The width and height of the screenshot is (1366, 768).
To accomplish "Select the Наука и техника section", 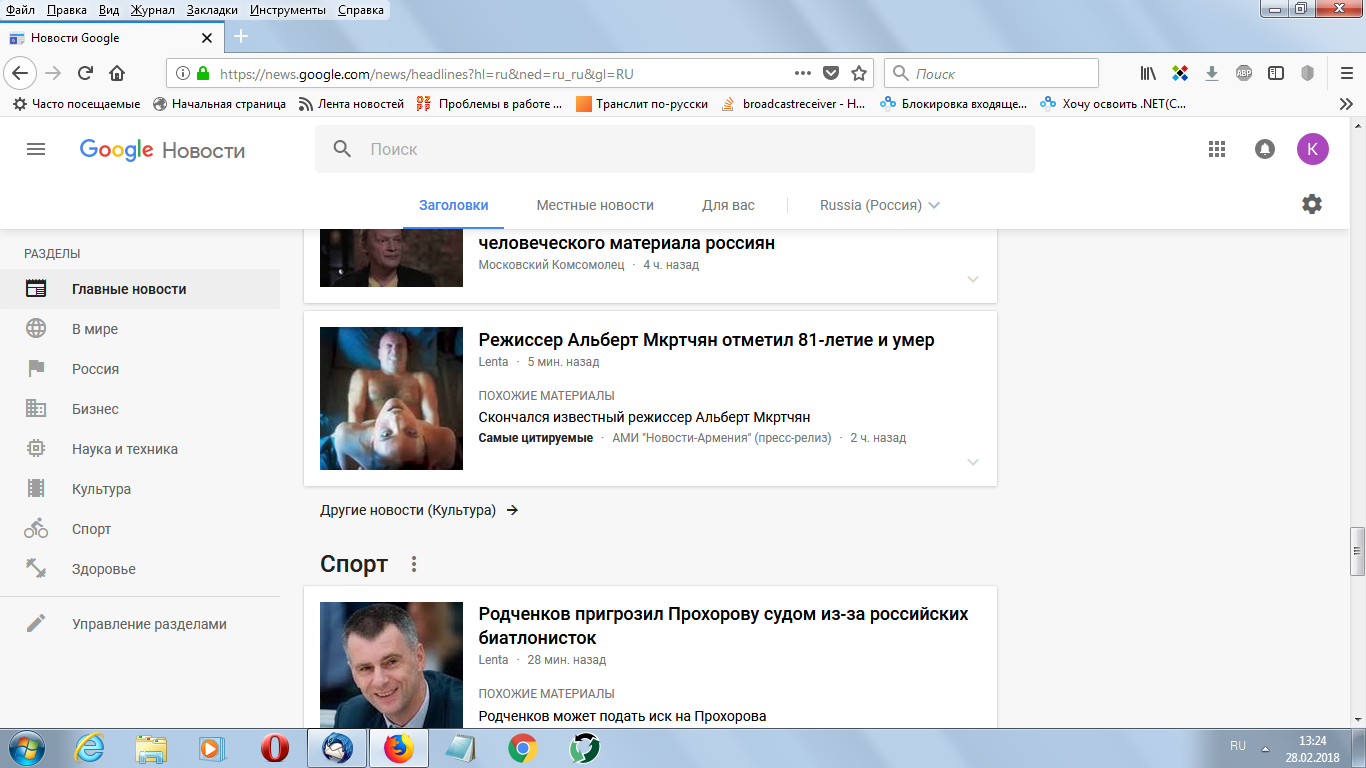I will tap(125, 449).
